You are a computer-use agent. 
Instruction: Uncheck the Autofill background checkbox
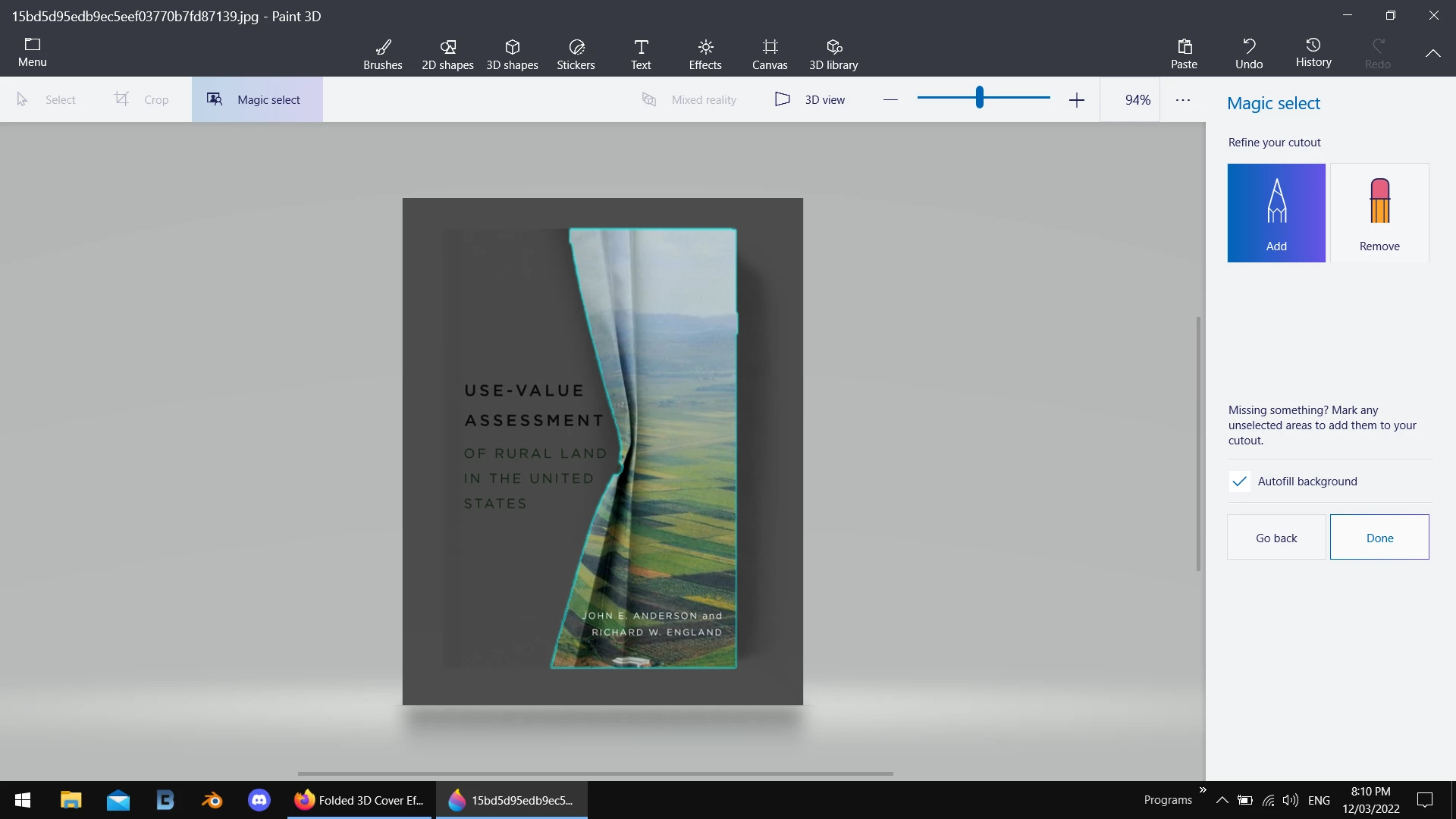pyautogui.click(x=1239, y=482)
